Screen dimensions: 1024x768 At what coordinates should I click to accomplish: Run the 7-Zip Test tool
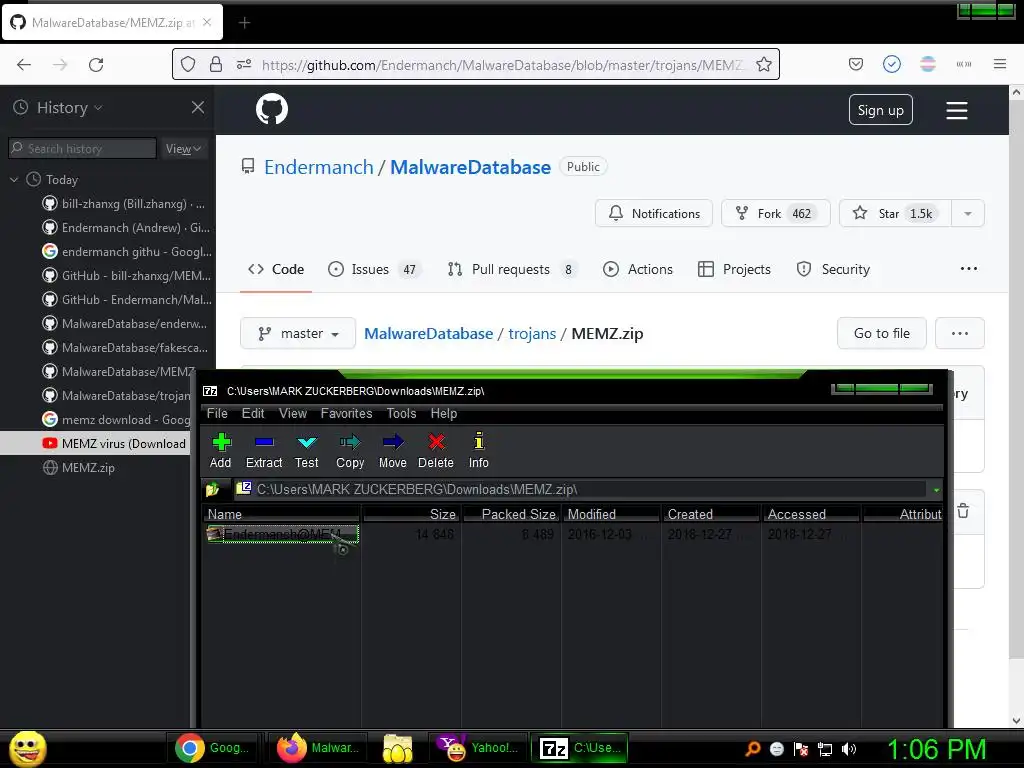(306, 451)
